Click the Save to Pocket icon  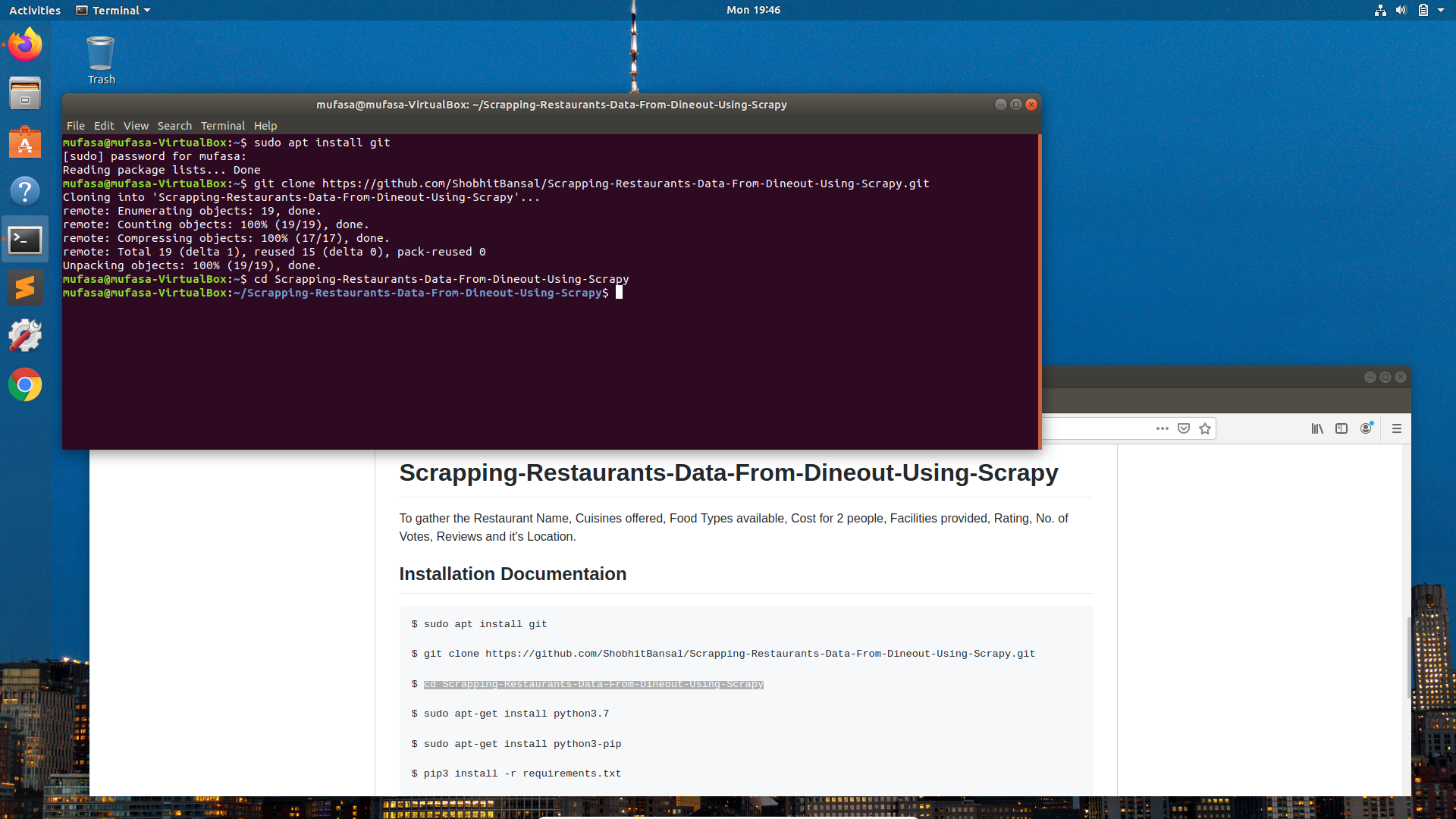1184,428
